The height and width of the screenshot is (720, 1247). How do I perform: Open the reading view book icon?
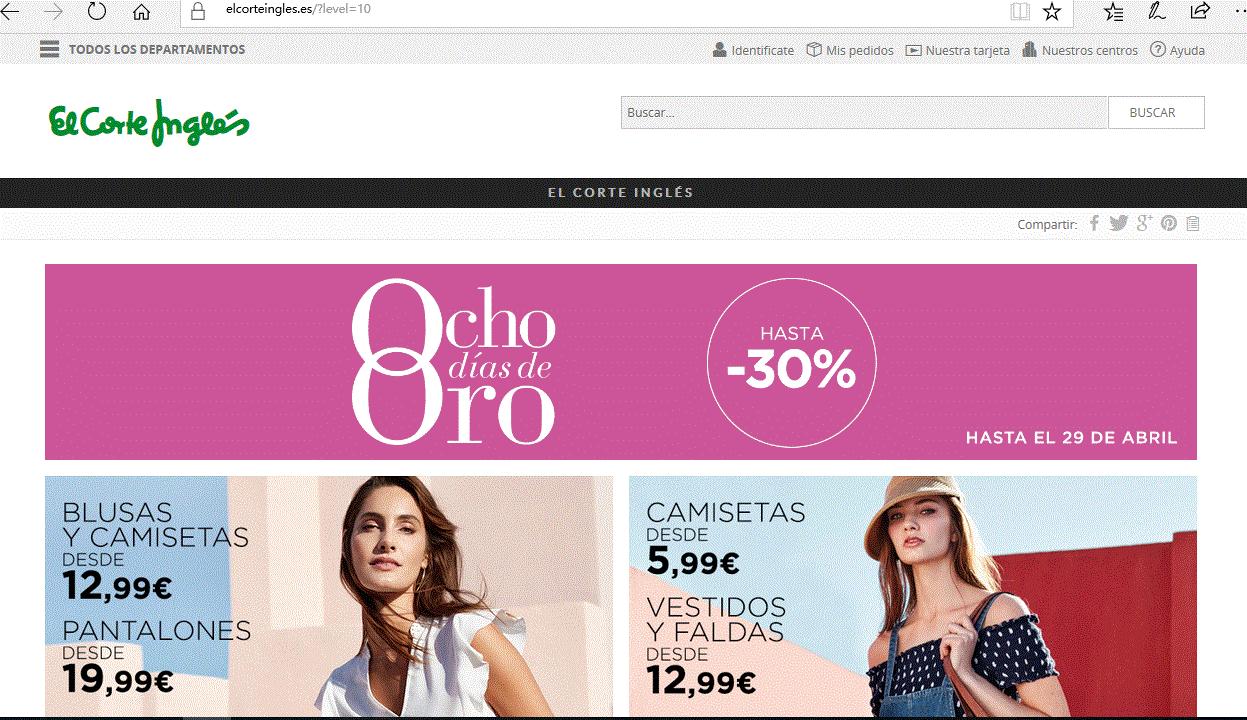1019,12
